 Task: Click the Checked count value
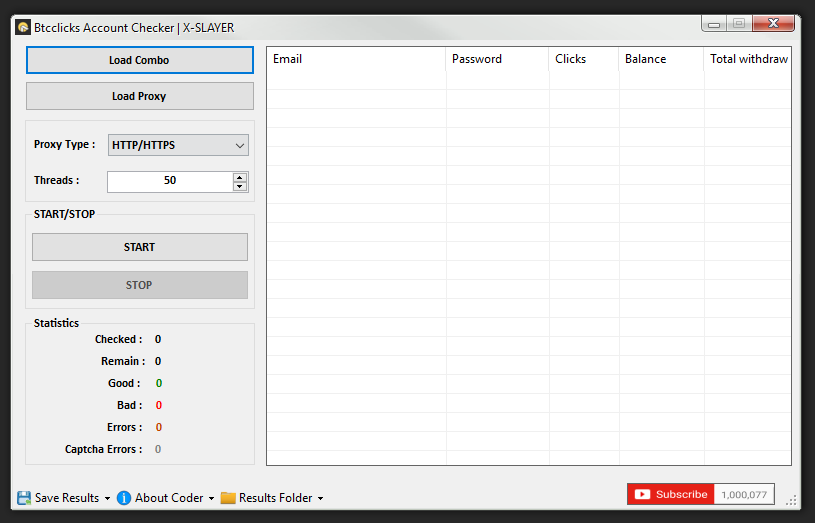pos(158,339)
